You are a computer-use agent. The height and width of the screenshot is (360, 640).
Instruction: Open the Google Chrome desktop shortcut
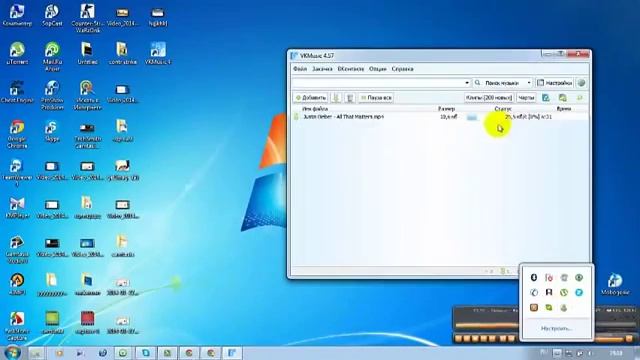tap(17, 133)
